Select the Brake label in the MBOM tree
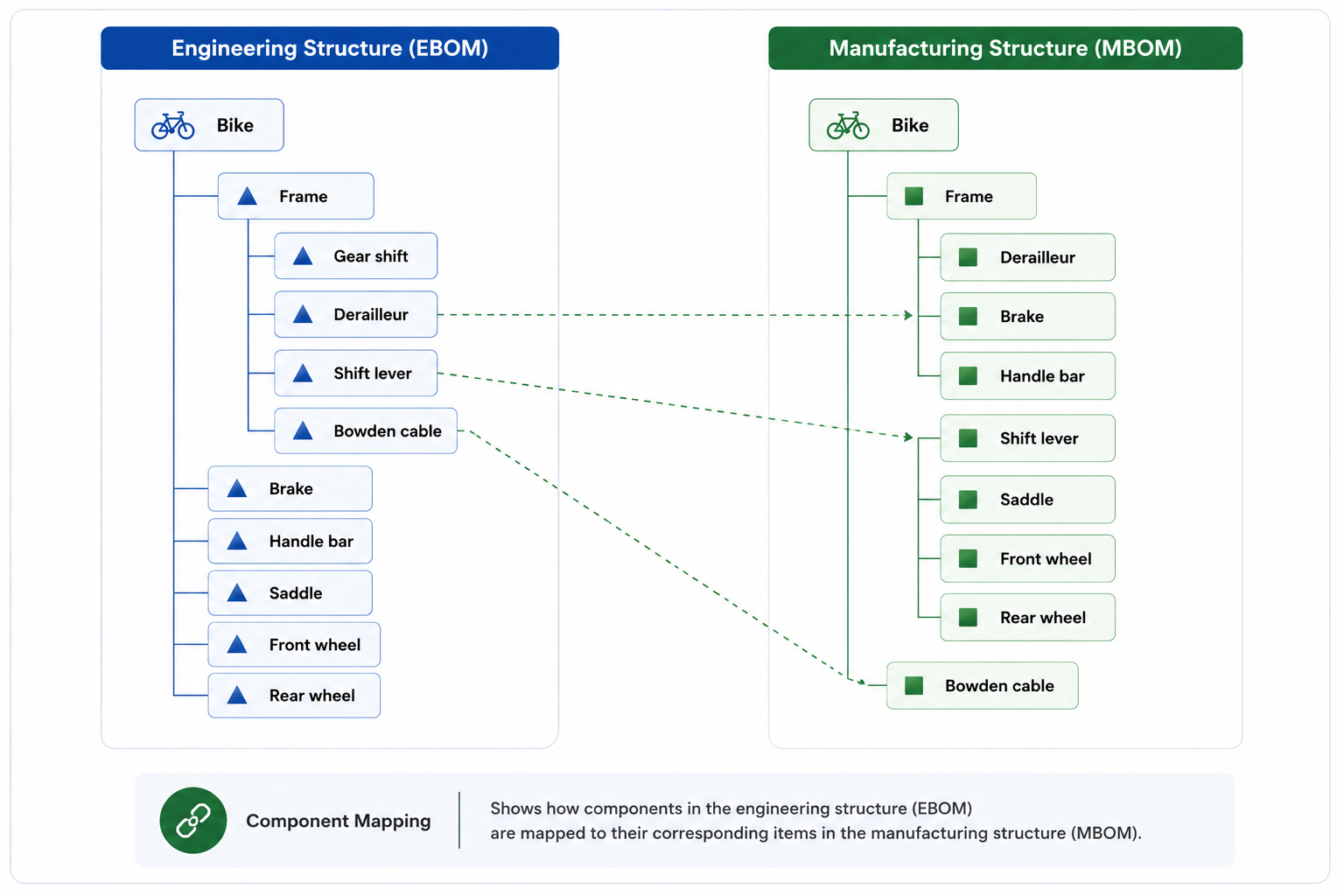This screenshot has width=1344, height=896. [x=1022, y=316]
